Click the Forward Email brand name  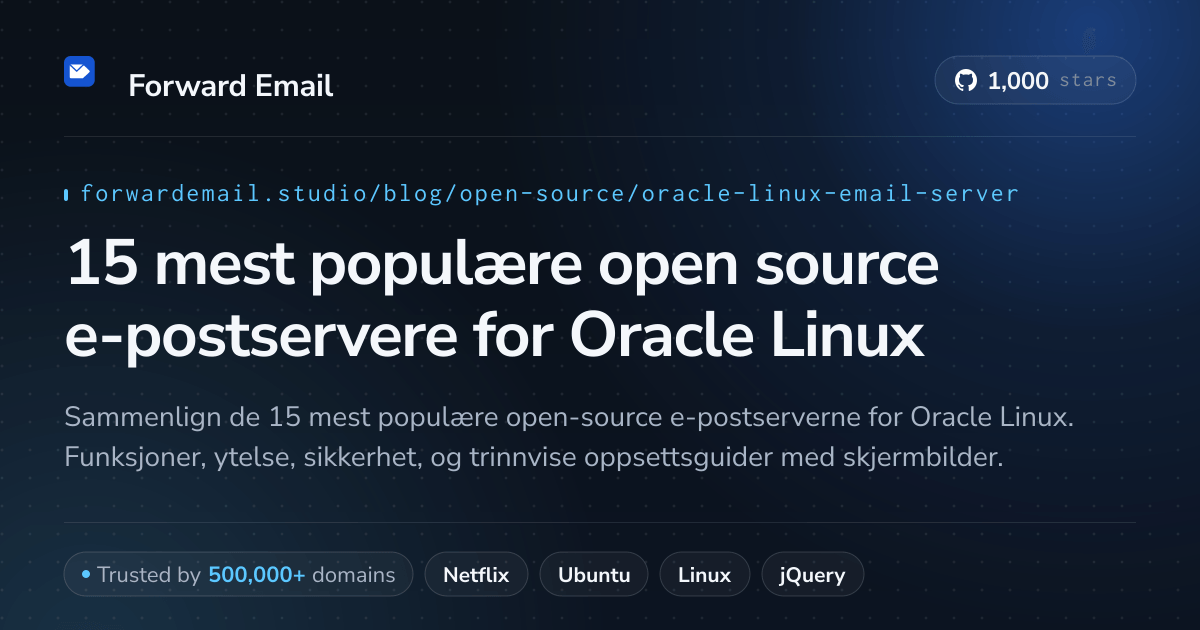(x=231, y=86)
